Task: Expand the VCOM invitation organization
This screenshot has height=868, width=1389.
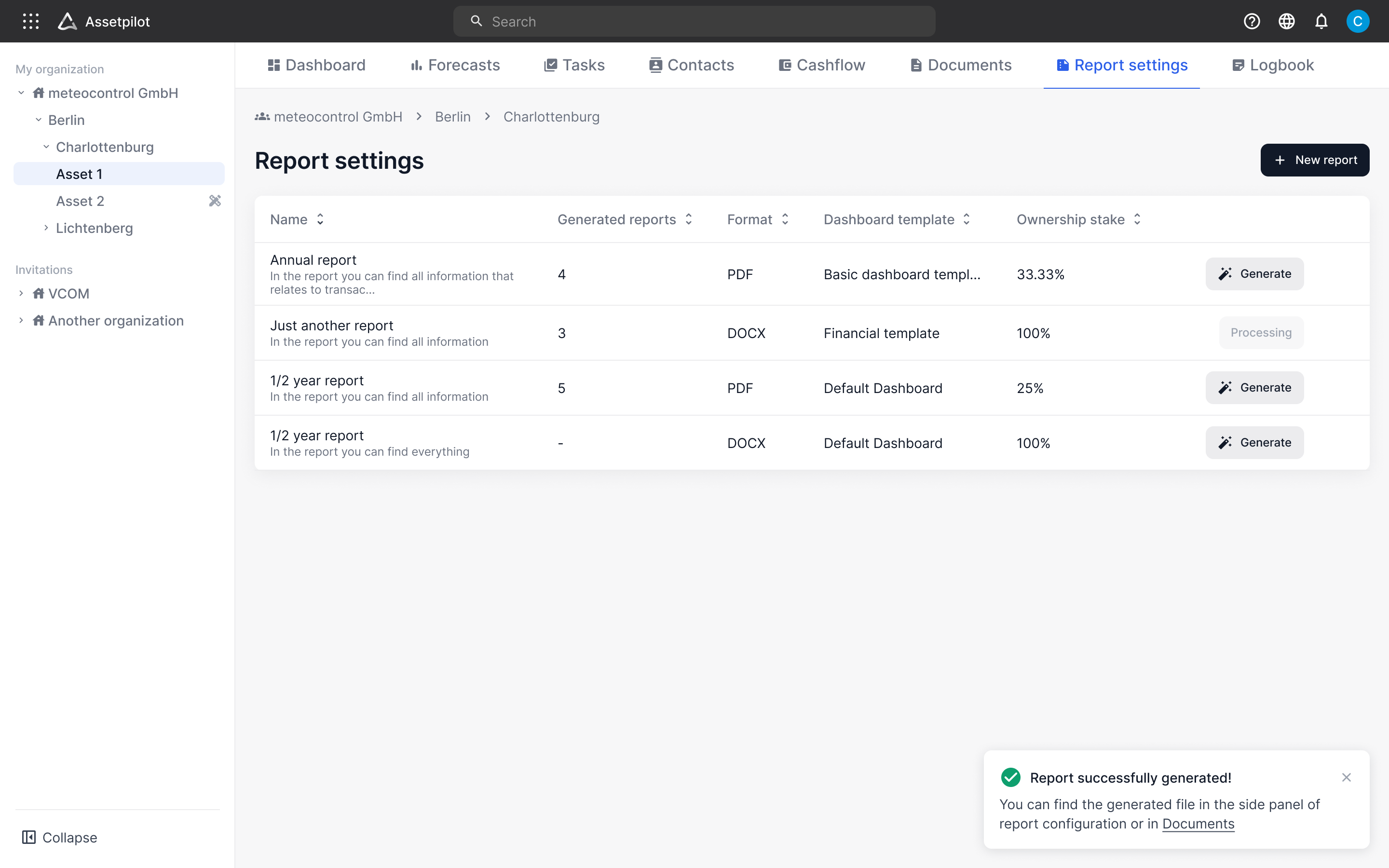Action: coord(21,293)
